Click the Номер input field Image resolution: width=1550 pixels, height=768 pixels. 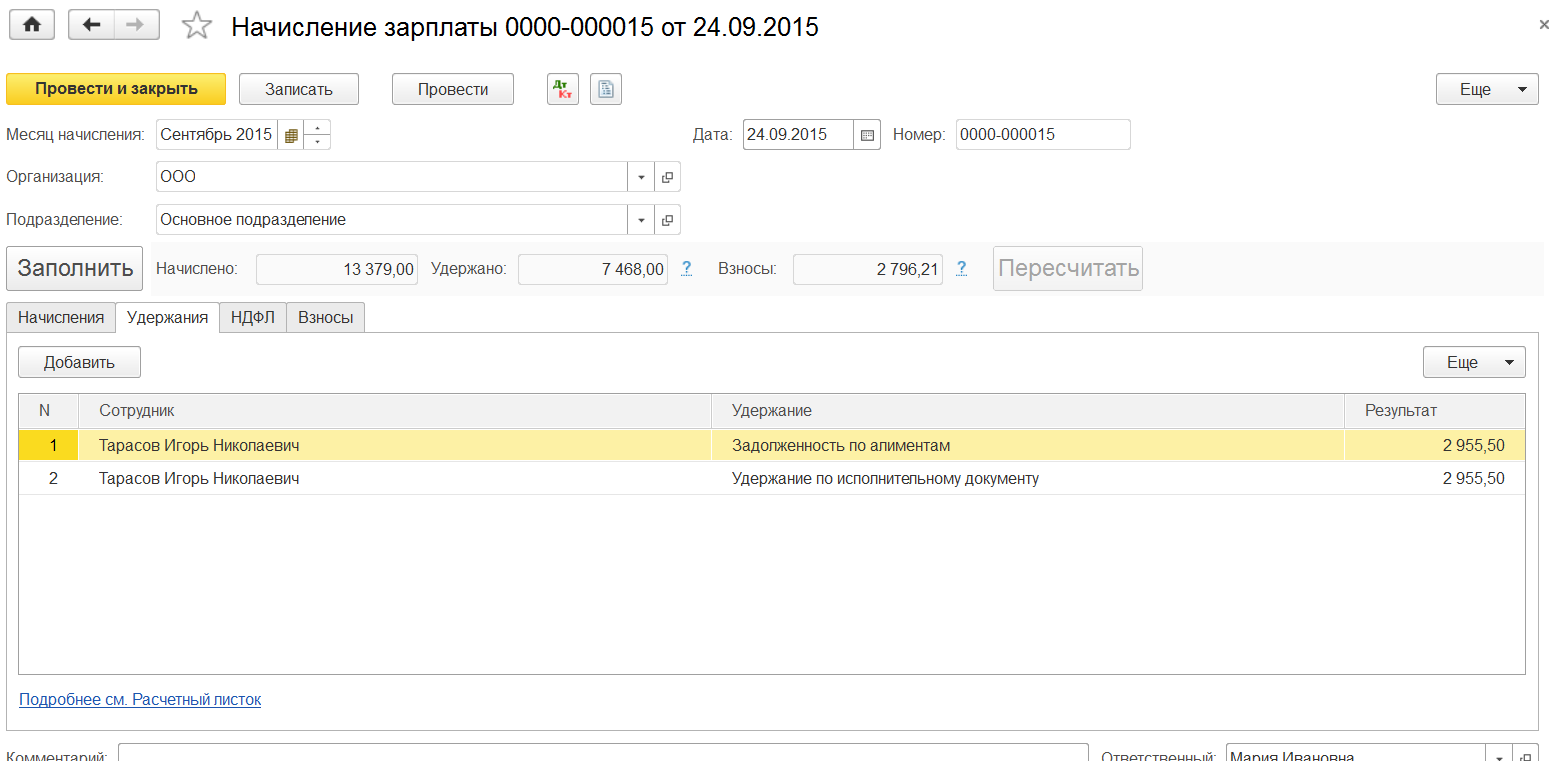[1042, 135]
